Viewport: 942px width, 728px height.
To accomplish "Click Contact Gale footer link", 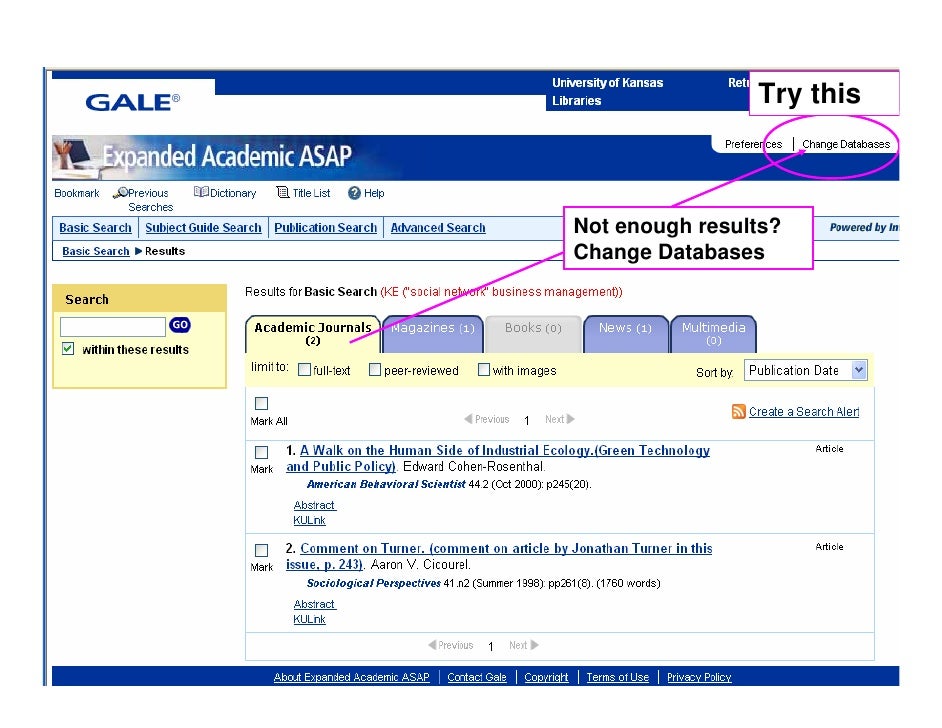I will coord(476,677).
